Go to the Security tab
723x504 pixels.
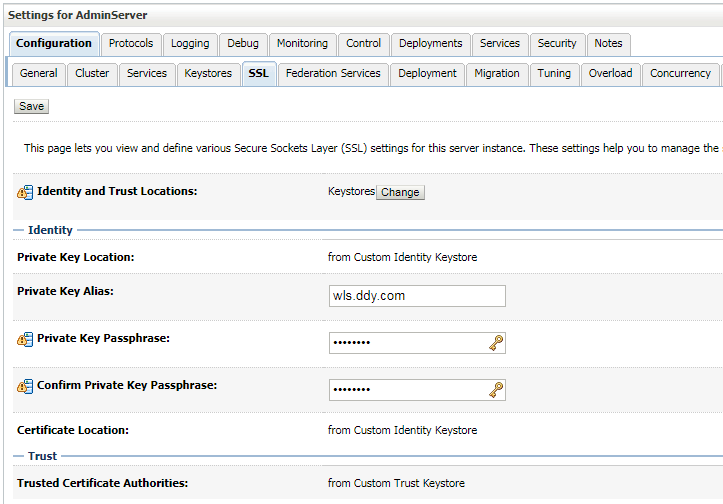click(x=557, y=44)
